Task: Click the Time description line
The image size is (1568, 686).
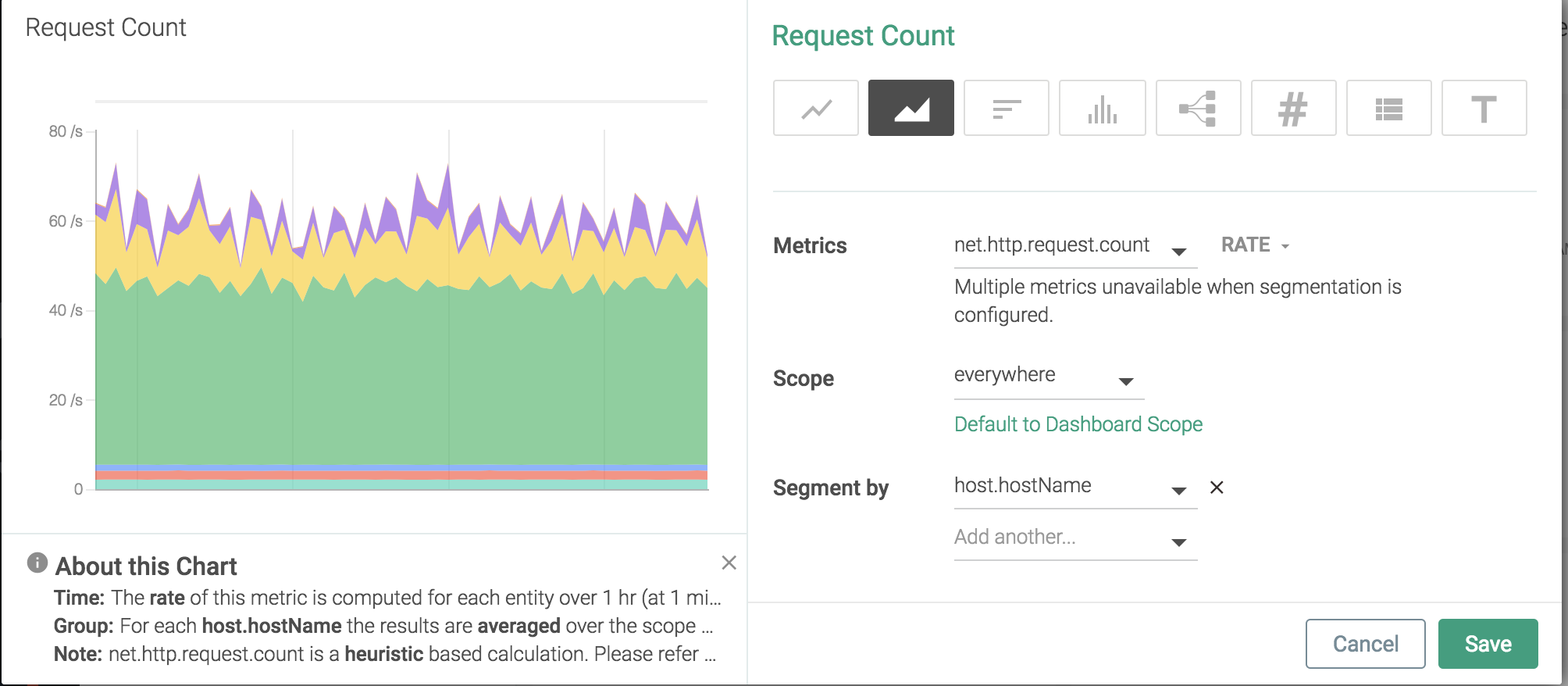Action: (x=387, y=598)
